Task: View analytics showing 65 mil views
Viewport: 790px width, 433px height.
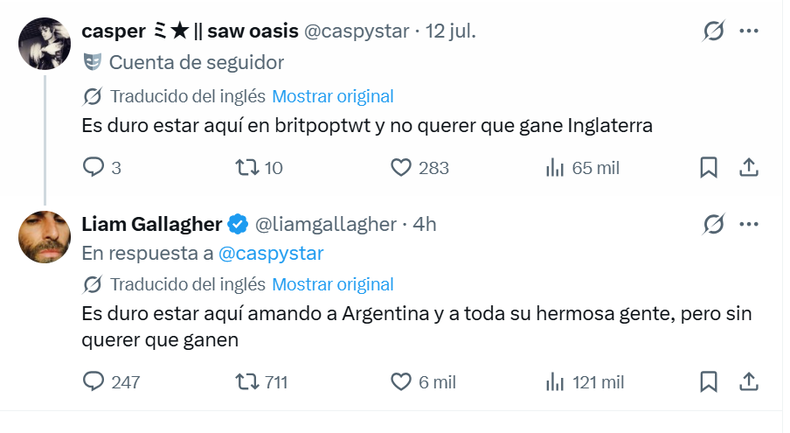Action: click(x=582, y=167)
